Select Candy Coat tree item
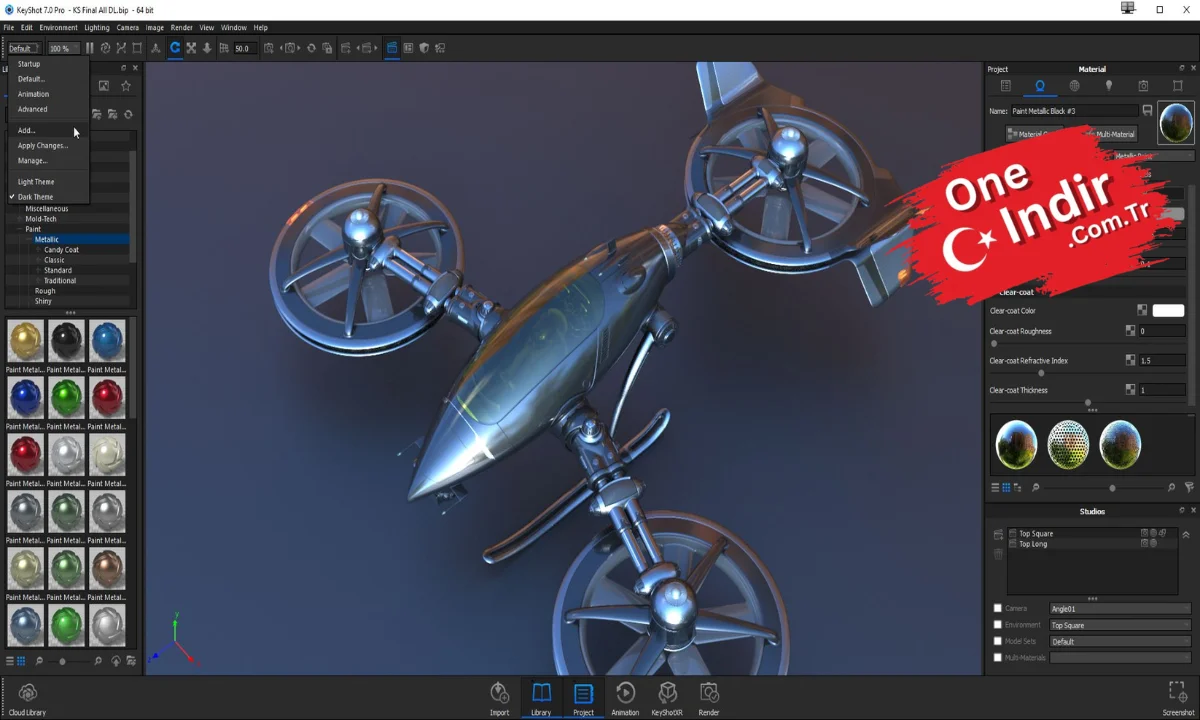1200x720 pixels. 61,250
